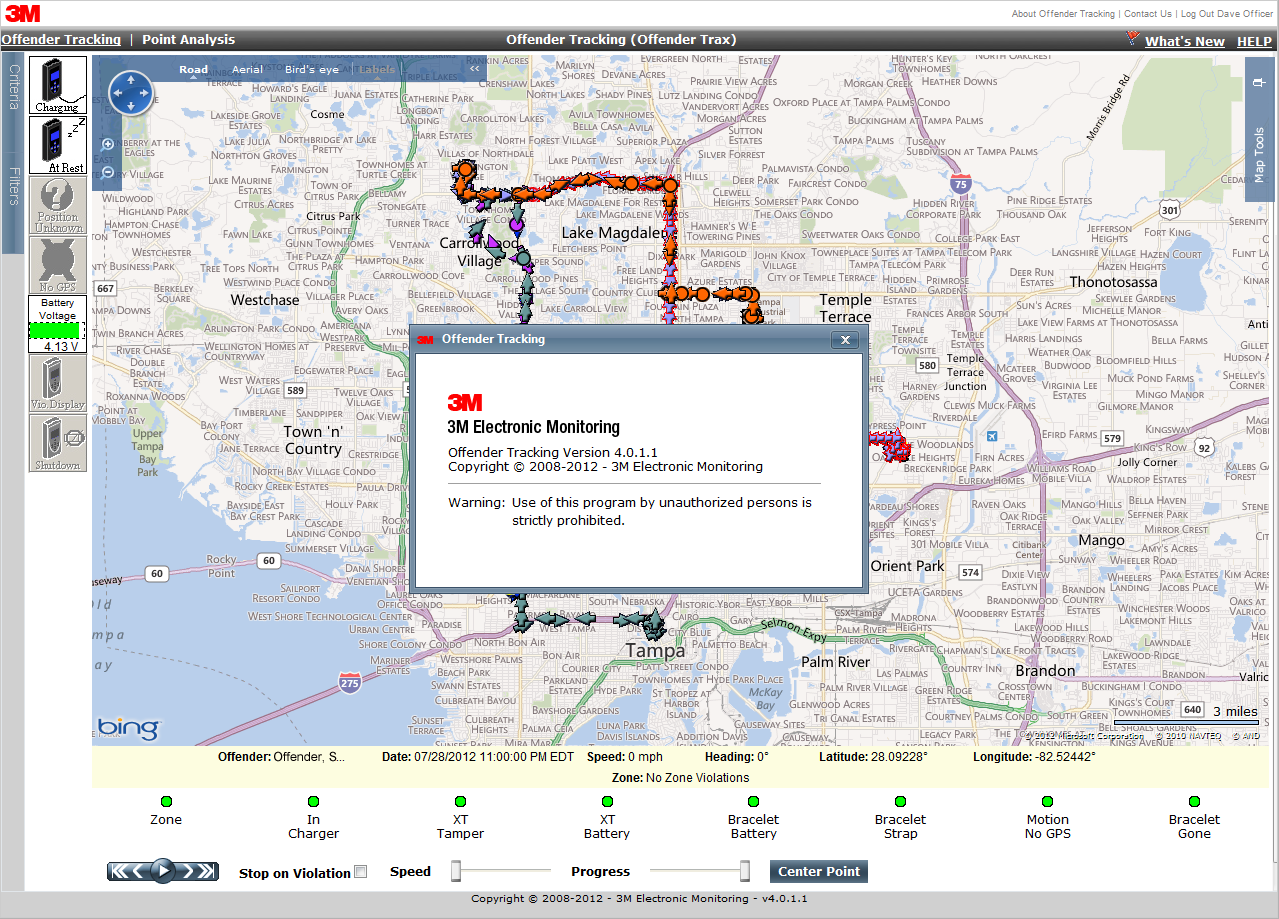Click the Zone green status indicator

166,801
